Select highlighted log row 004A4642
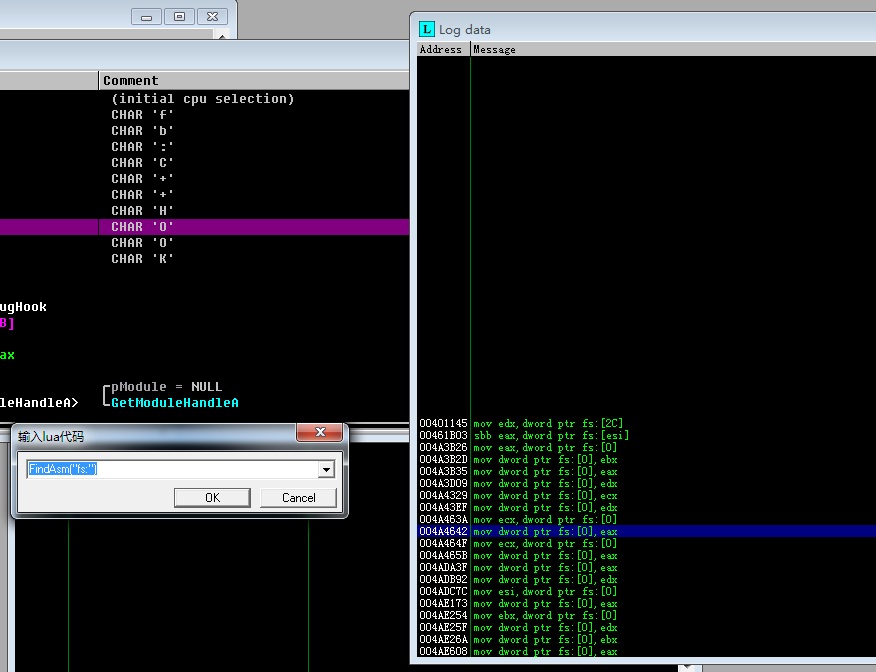Viewport: 876px width, 672px height. click(646, 531)
